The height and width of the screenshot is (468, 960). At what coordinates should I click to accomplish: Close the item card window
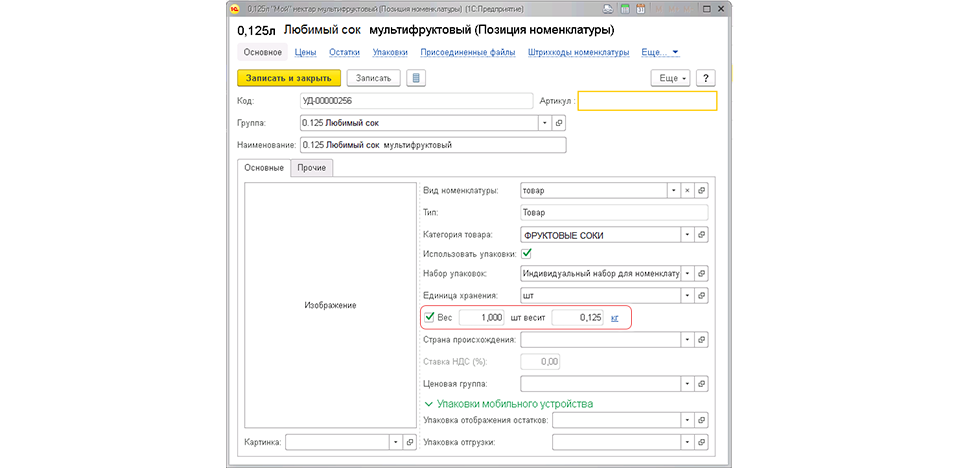pos(723,10)
